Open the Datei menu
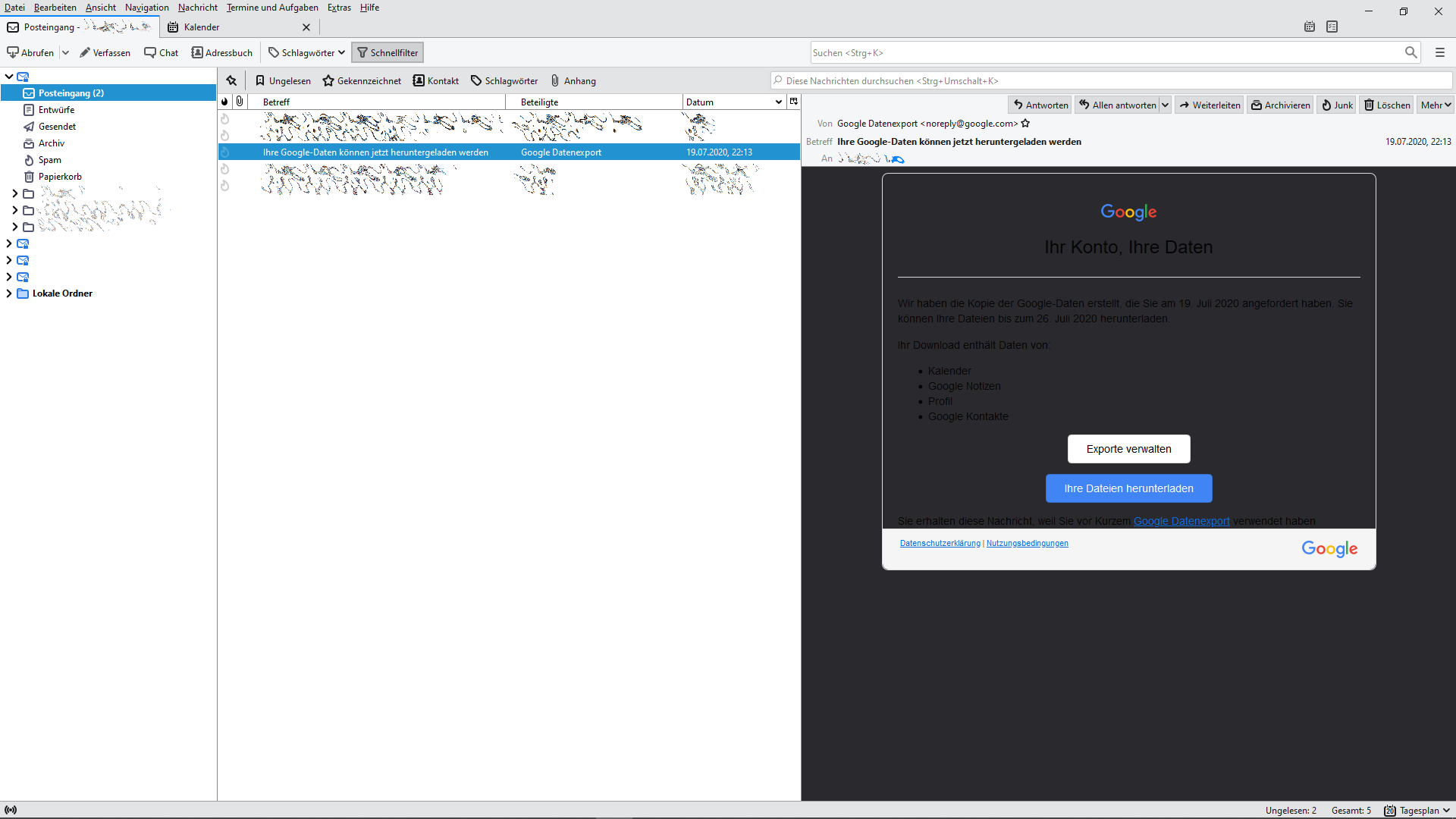This screenshot has width=1456, height=819. 14,8
